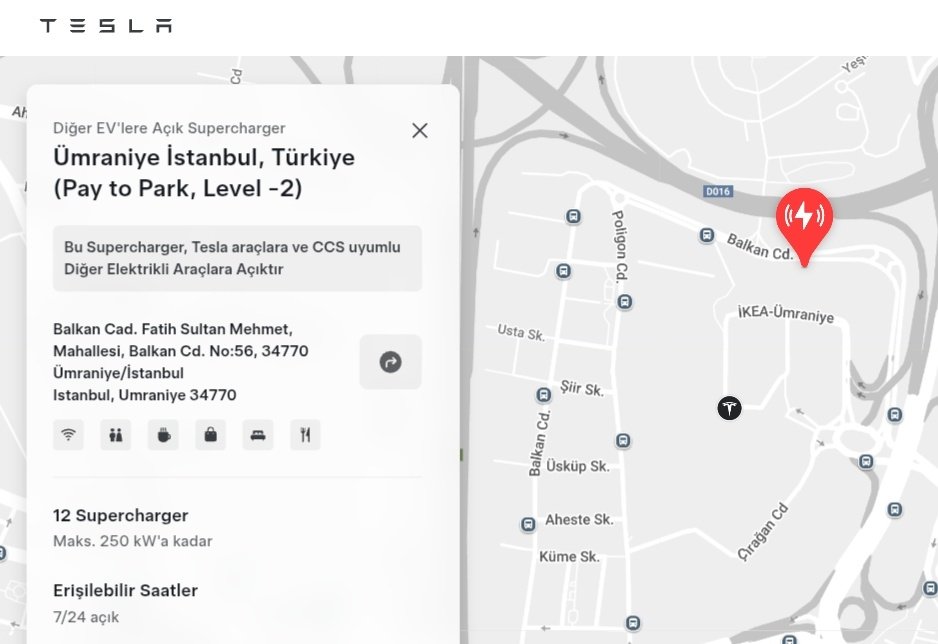
Task: Click the transit stop left of Balkan Cd. near D016
Action: [706, 235]
